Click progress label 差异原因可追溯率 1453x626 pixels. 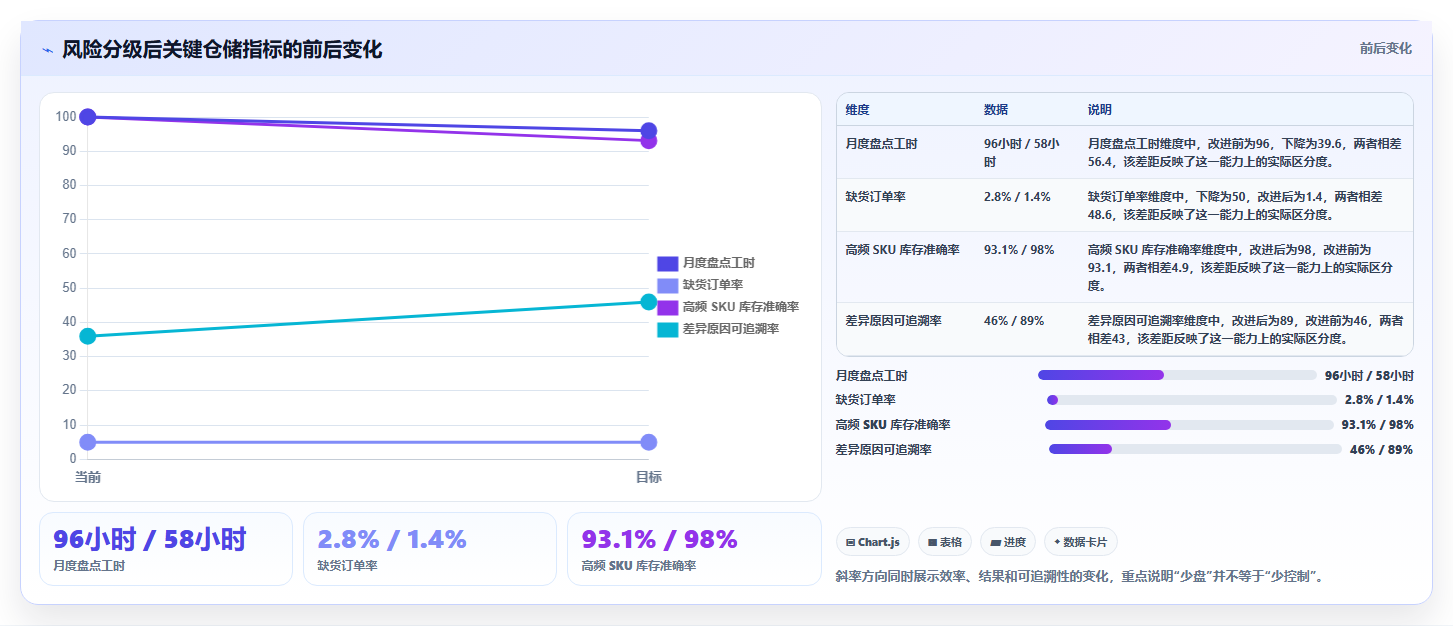point(884,450)
